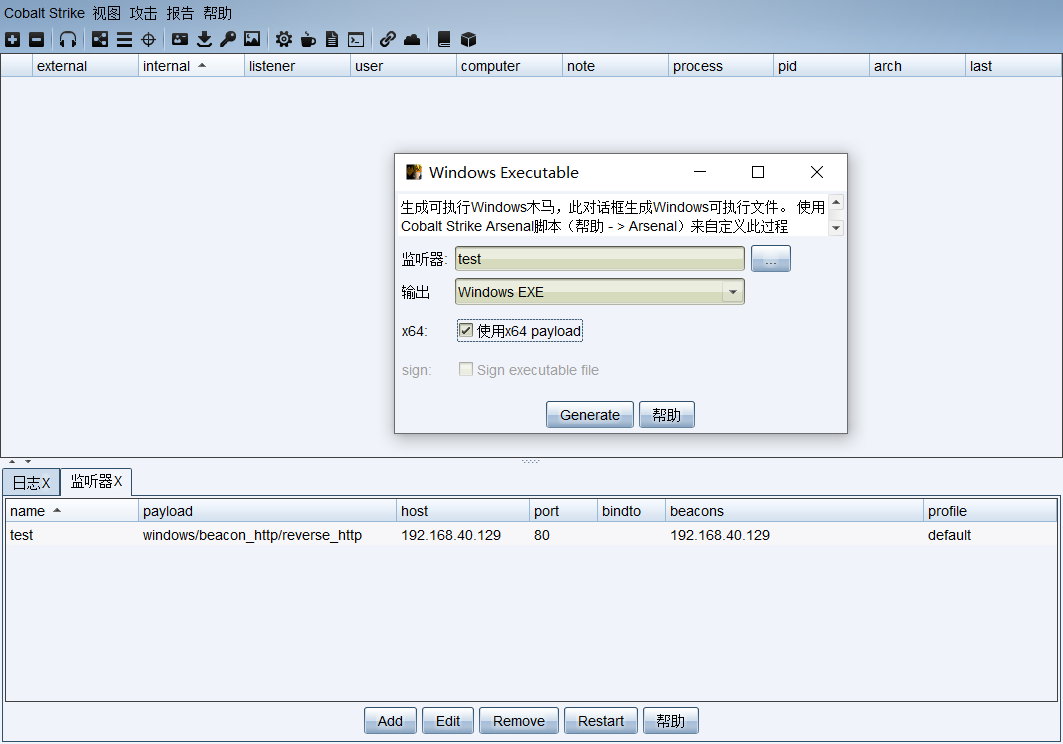Click the Remove listener button
The height and width of the screenshot is (744, 1063).
(519, 720)
